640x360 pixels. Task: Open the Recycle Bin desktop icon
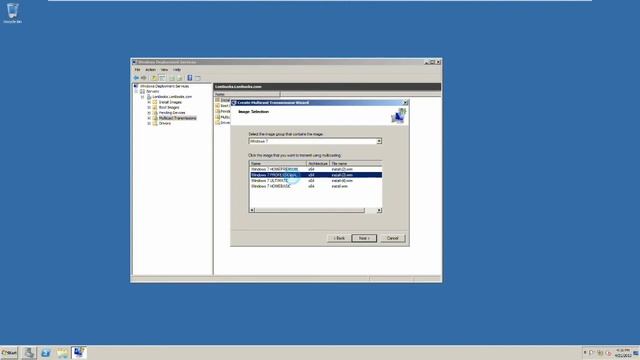pos(12,13)
